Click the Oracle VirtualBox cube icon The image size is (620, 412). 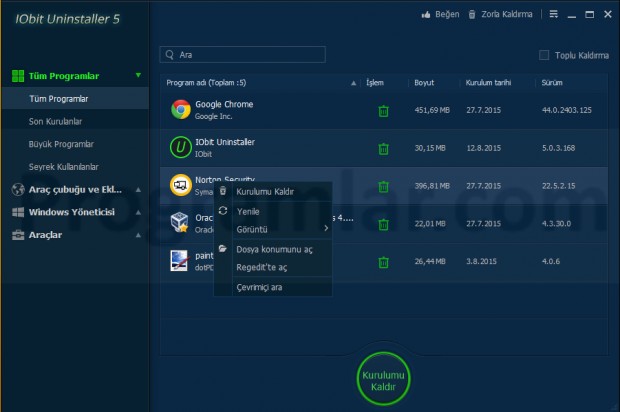pos(180,222)
